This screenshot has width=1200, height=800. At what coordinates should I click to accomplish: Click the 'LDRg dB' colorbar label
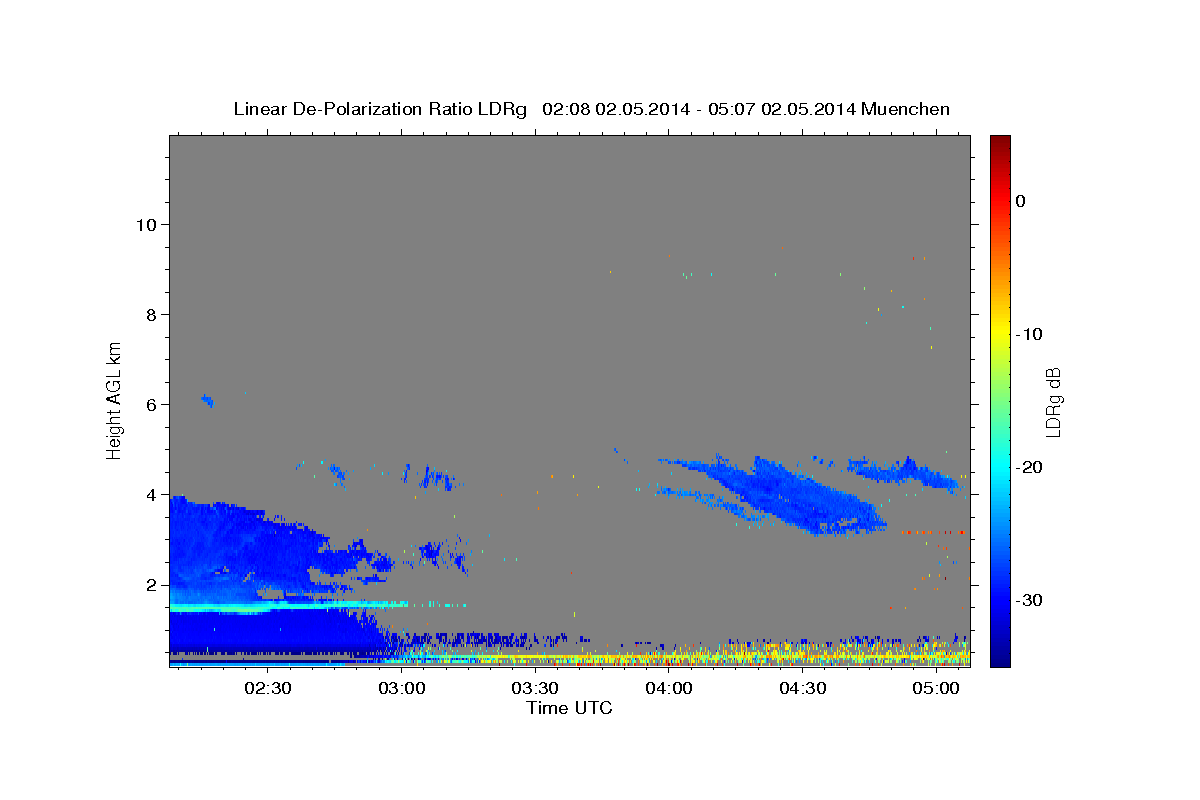1053,401
